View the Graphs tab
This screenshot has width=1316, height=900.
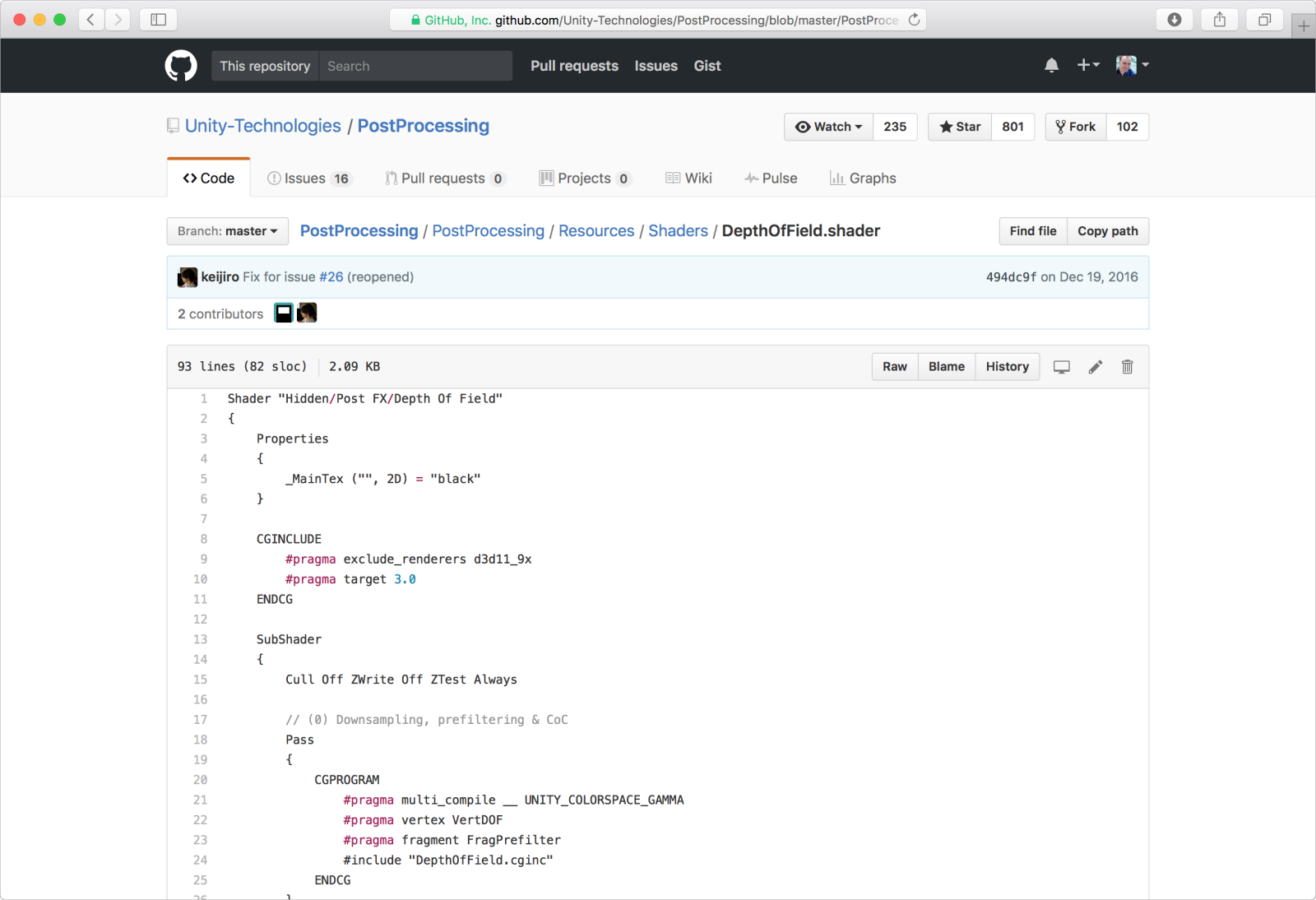coord(863,179)
